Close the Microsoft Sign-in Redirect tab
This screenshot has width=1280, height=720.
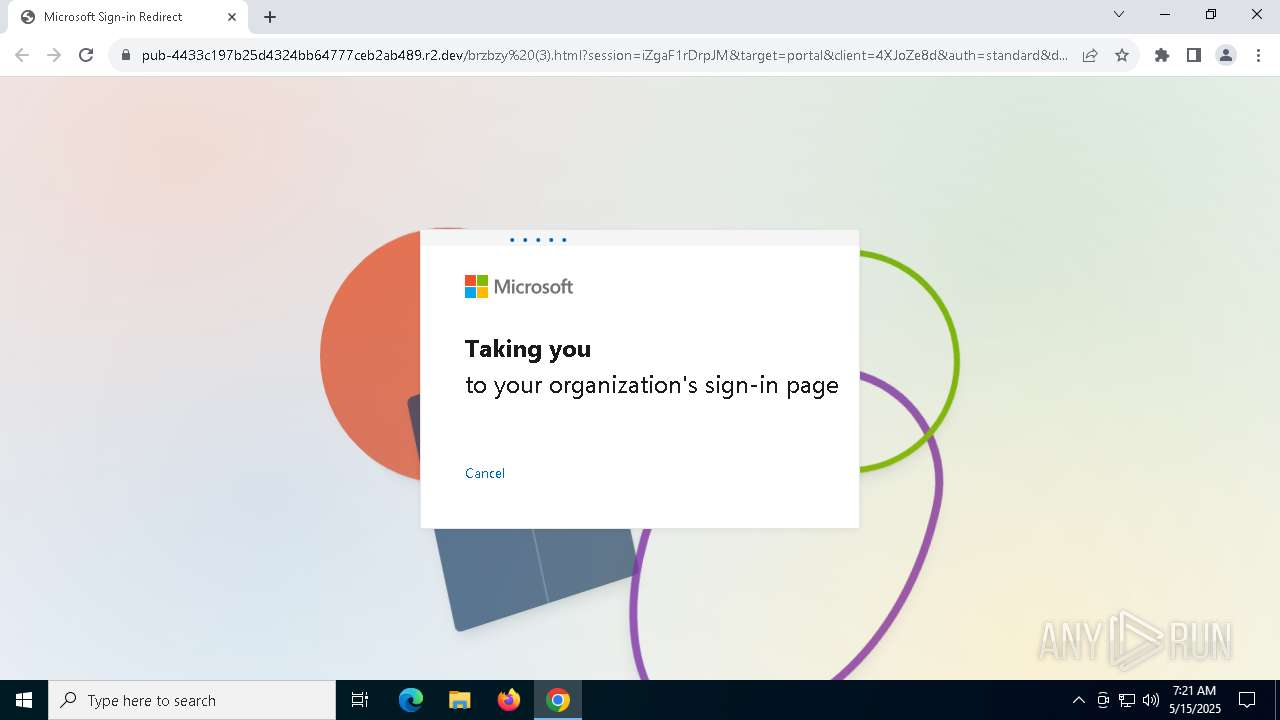(232, 17)
